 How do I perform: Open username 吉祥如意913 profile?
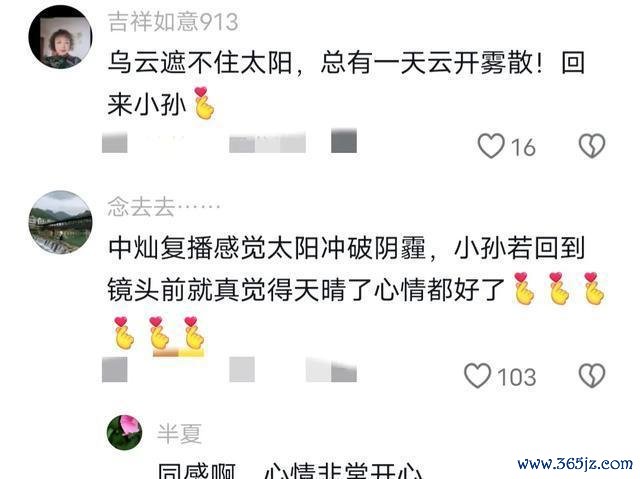pos(173,22)
